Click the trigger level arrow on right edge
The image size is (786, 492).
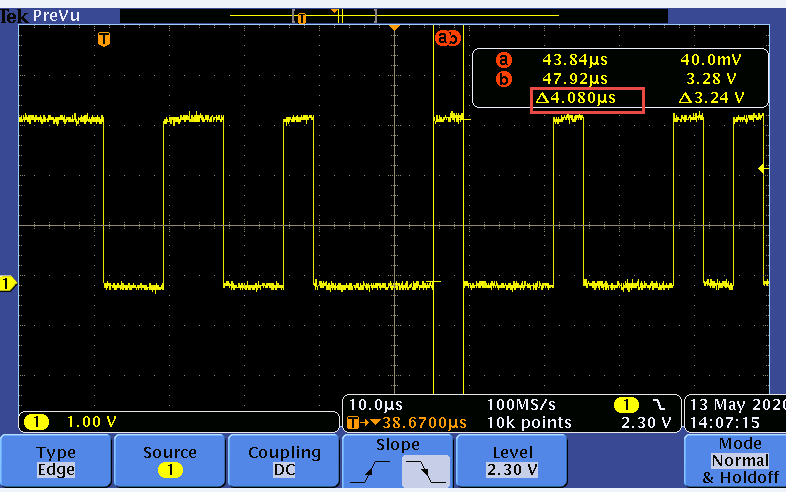762,169
